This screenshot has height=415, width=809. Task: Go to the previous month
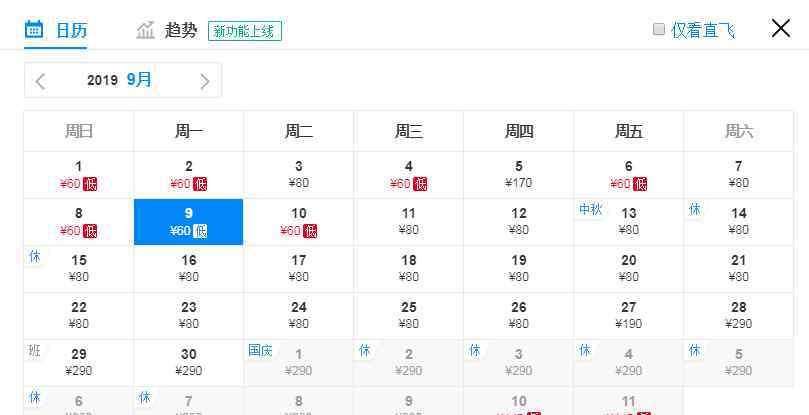pos(40,81)
